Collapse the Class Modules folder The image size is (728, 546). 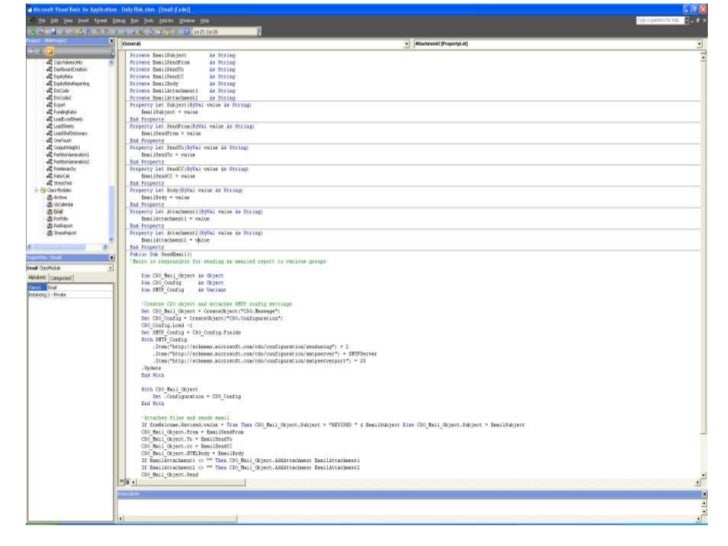click(36, 190)
